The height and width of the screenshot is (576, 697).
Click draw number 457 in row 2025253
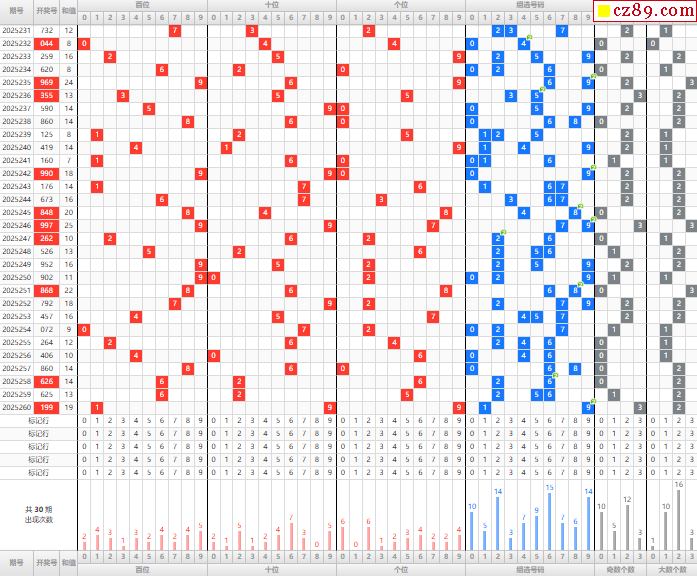coord(46,316)
